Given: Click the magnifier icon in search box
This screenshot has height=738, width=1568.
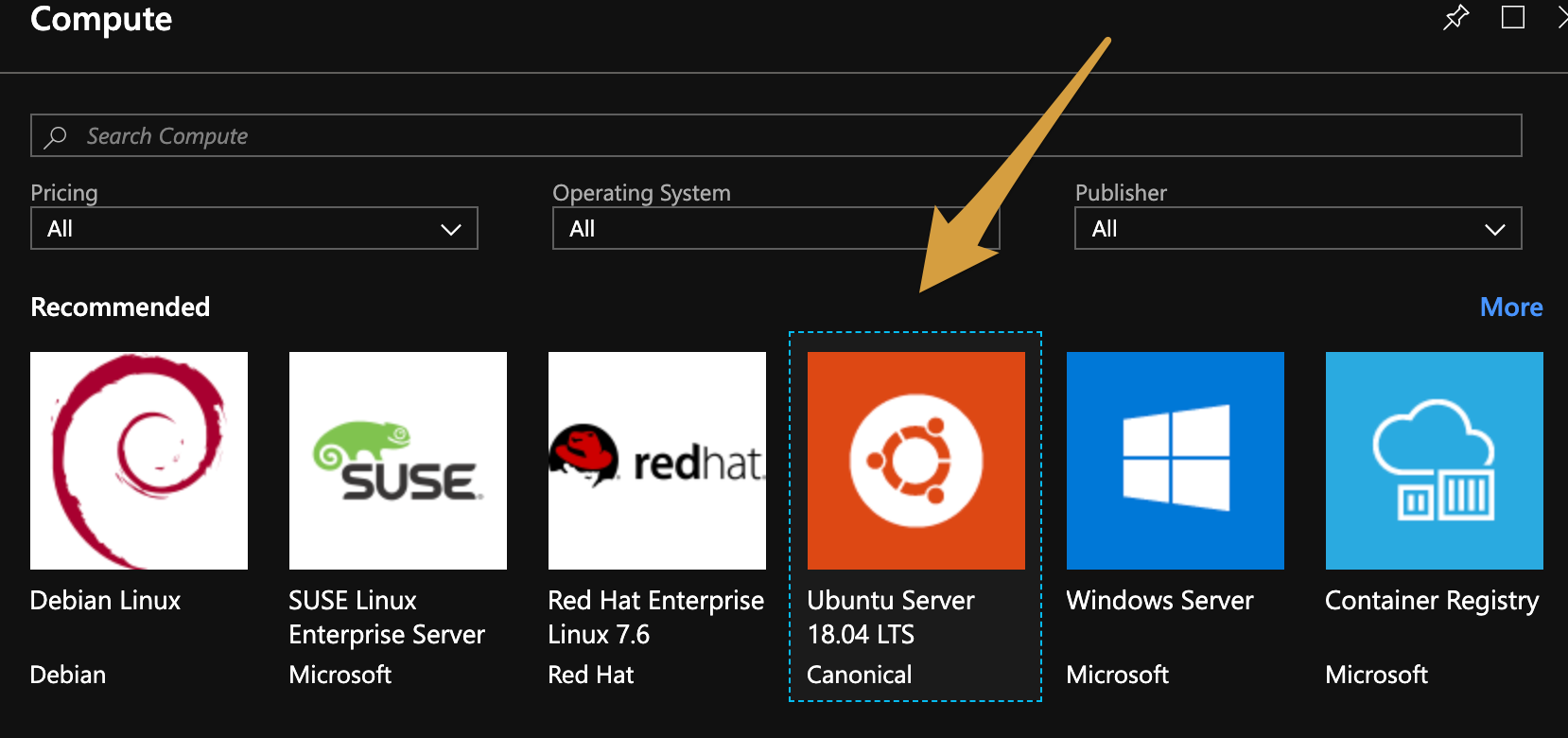Looking at the screenshot, I should [x=56, y=136].
